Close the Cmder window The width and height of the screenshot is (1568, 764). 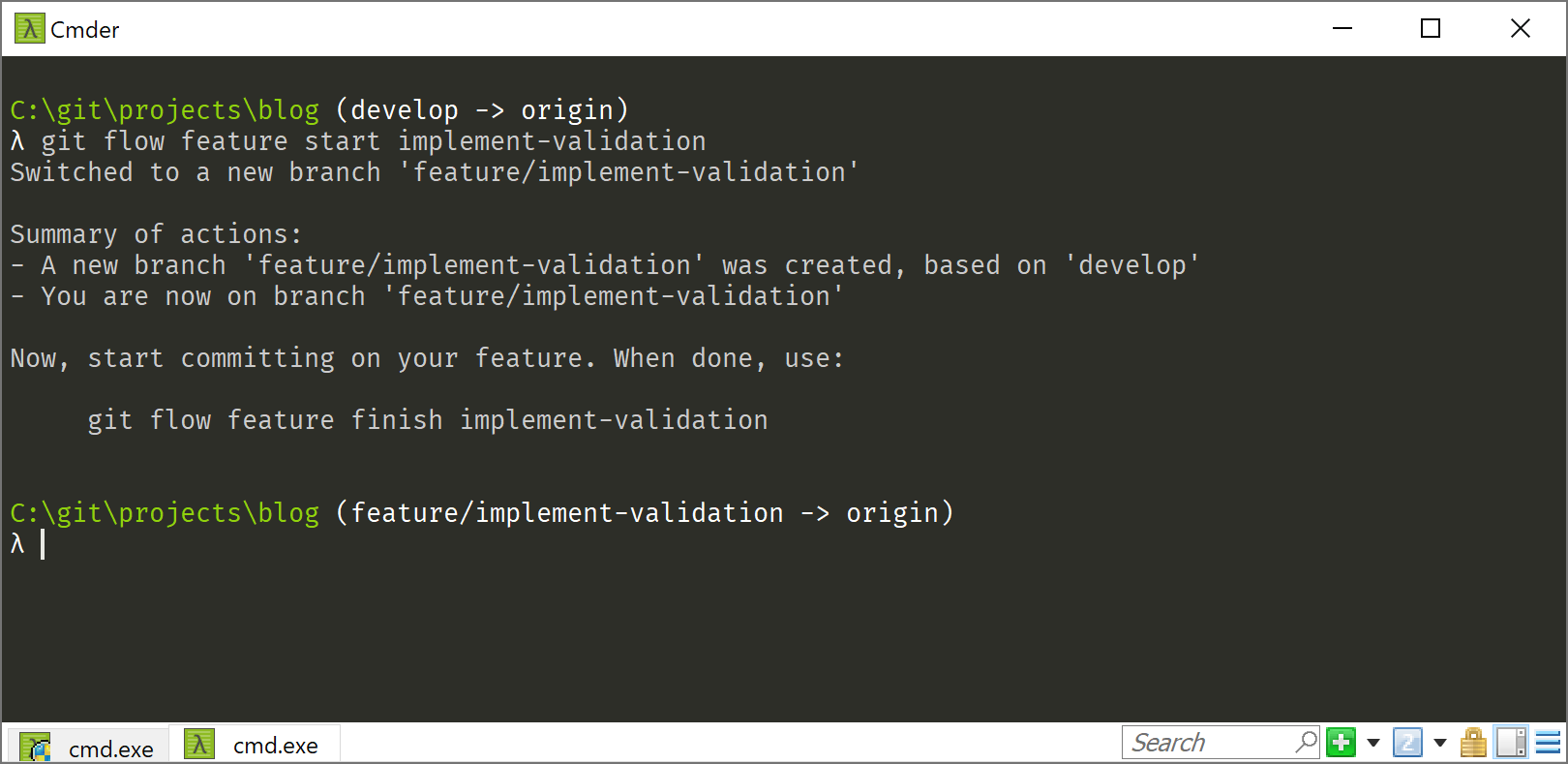click(x=1521, y=29)
